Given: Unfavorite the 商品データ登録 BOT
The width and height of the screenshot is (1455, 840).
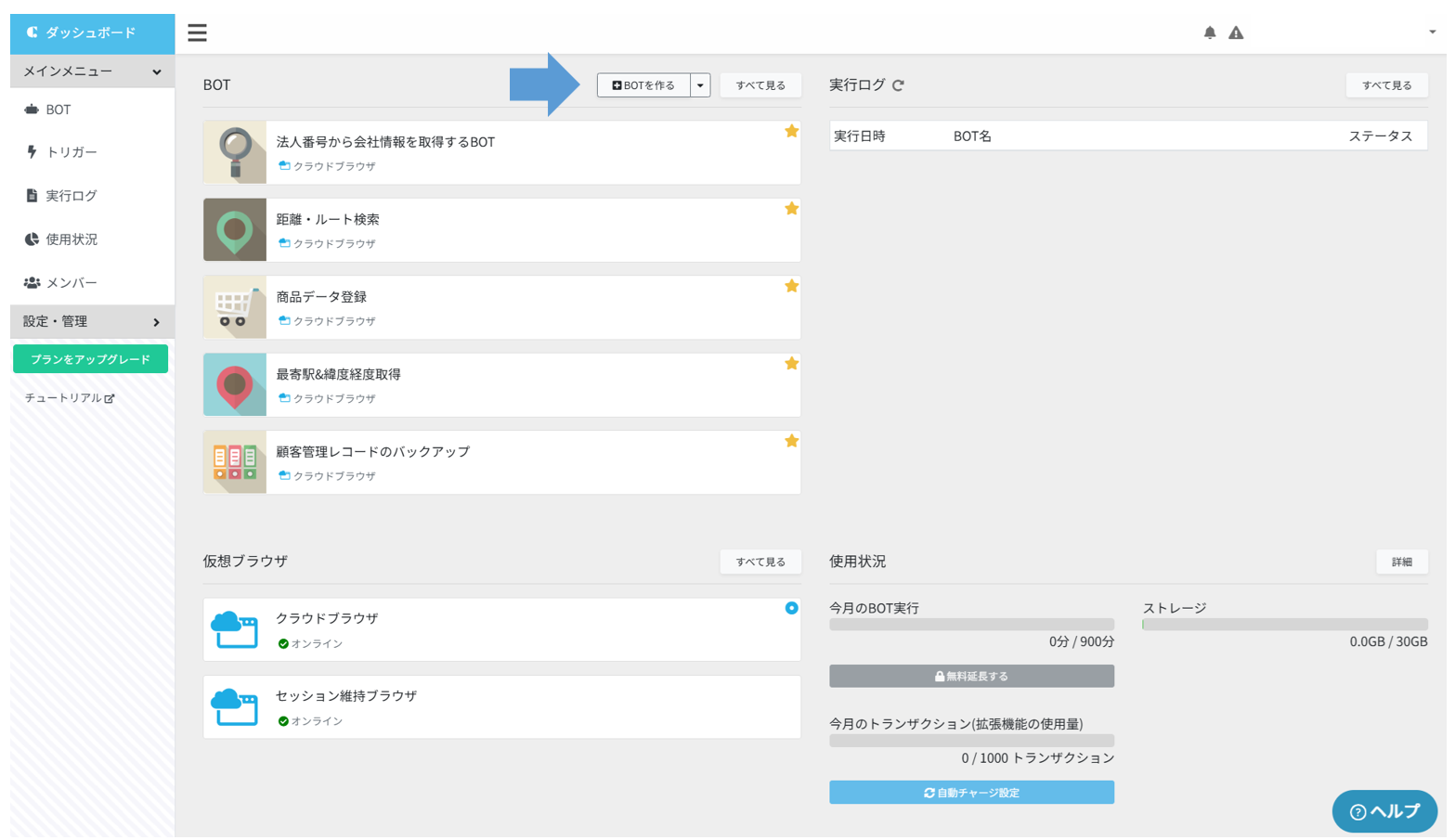Looking at the screenshot, I should tap(792, 286).
